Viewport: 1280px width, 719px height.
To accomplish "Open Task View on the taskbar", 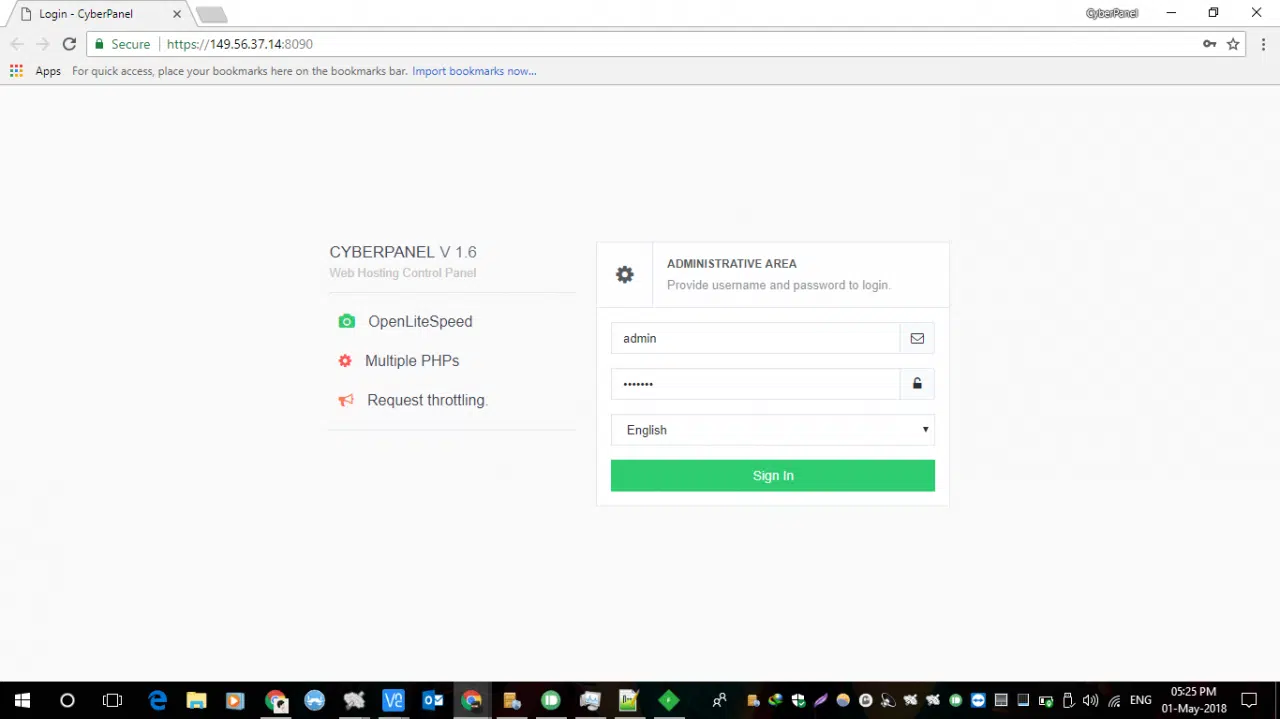I will point(112,701).
